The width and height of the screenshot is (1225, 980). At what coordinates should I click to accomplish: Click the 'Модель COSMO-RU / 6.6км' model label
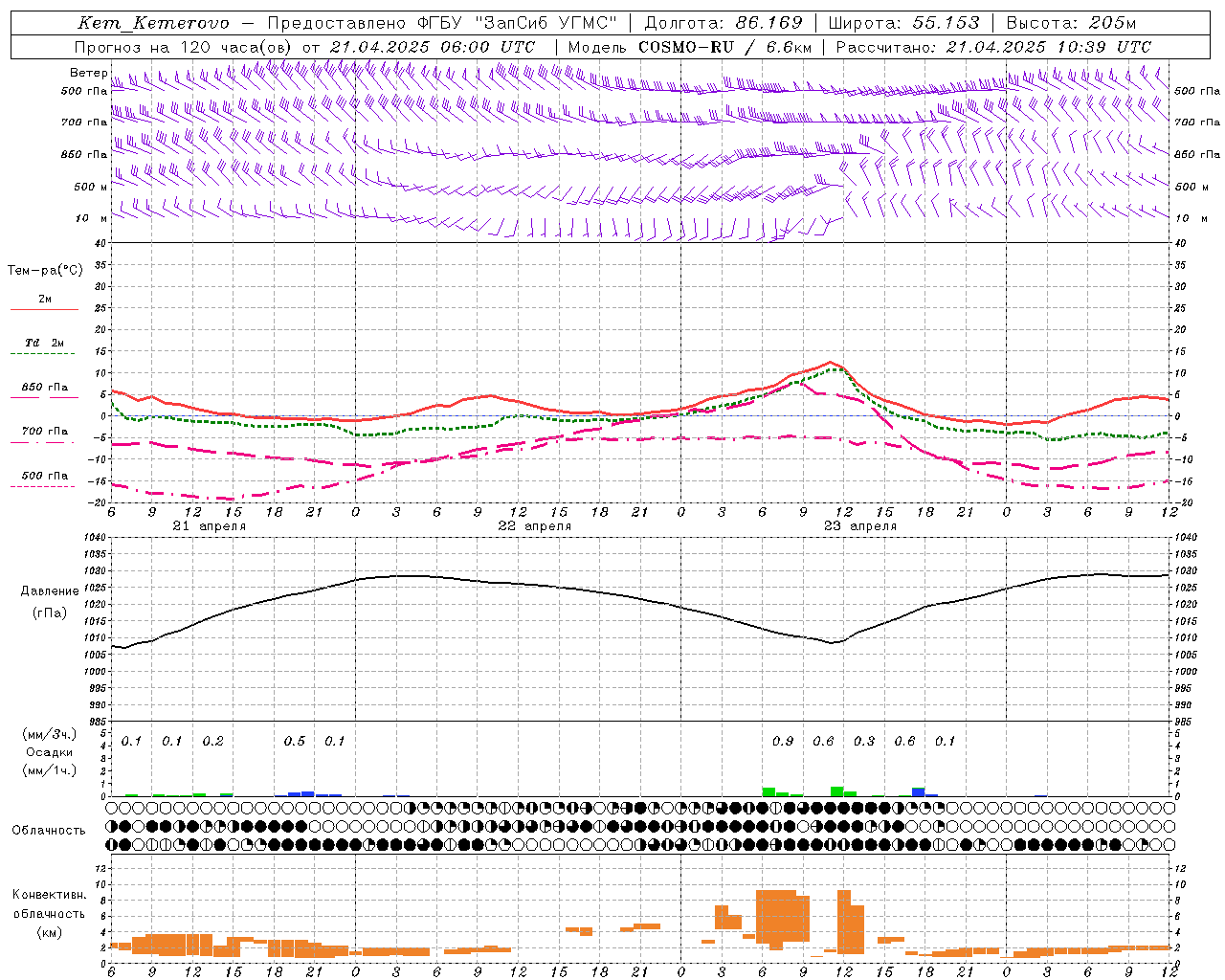click(x=690, y=47)
